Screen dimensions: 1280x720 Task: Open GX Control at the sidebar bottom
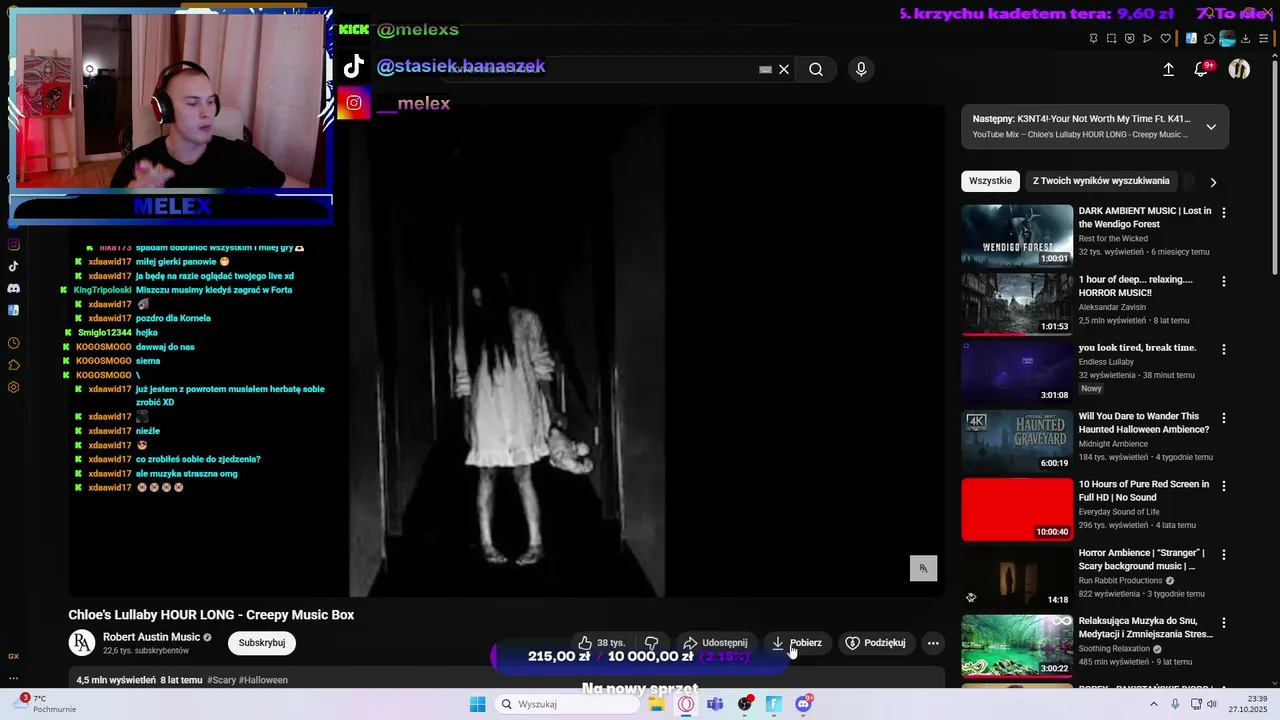click(14, 656)
